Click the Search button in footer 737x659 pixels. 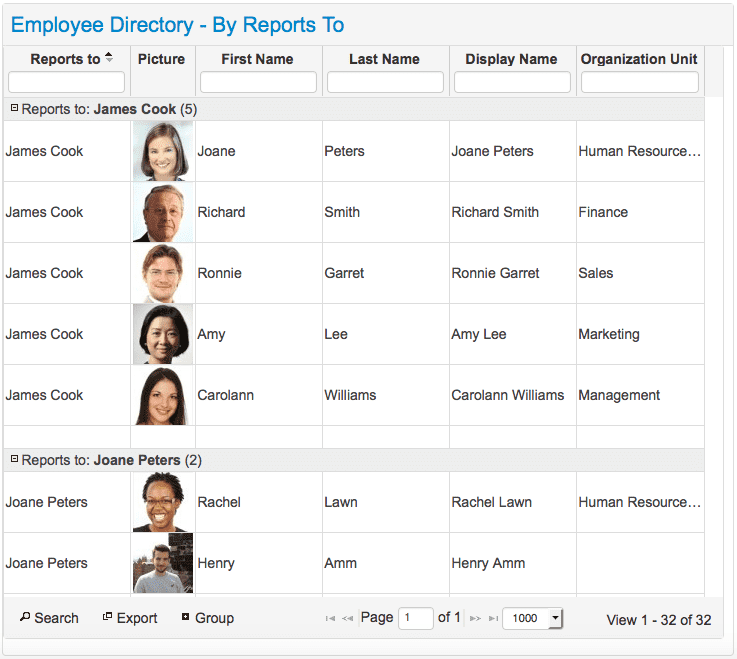49,618
